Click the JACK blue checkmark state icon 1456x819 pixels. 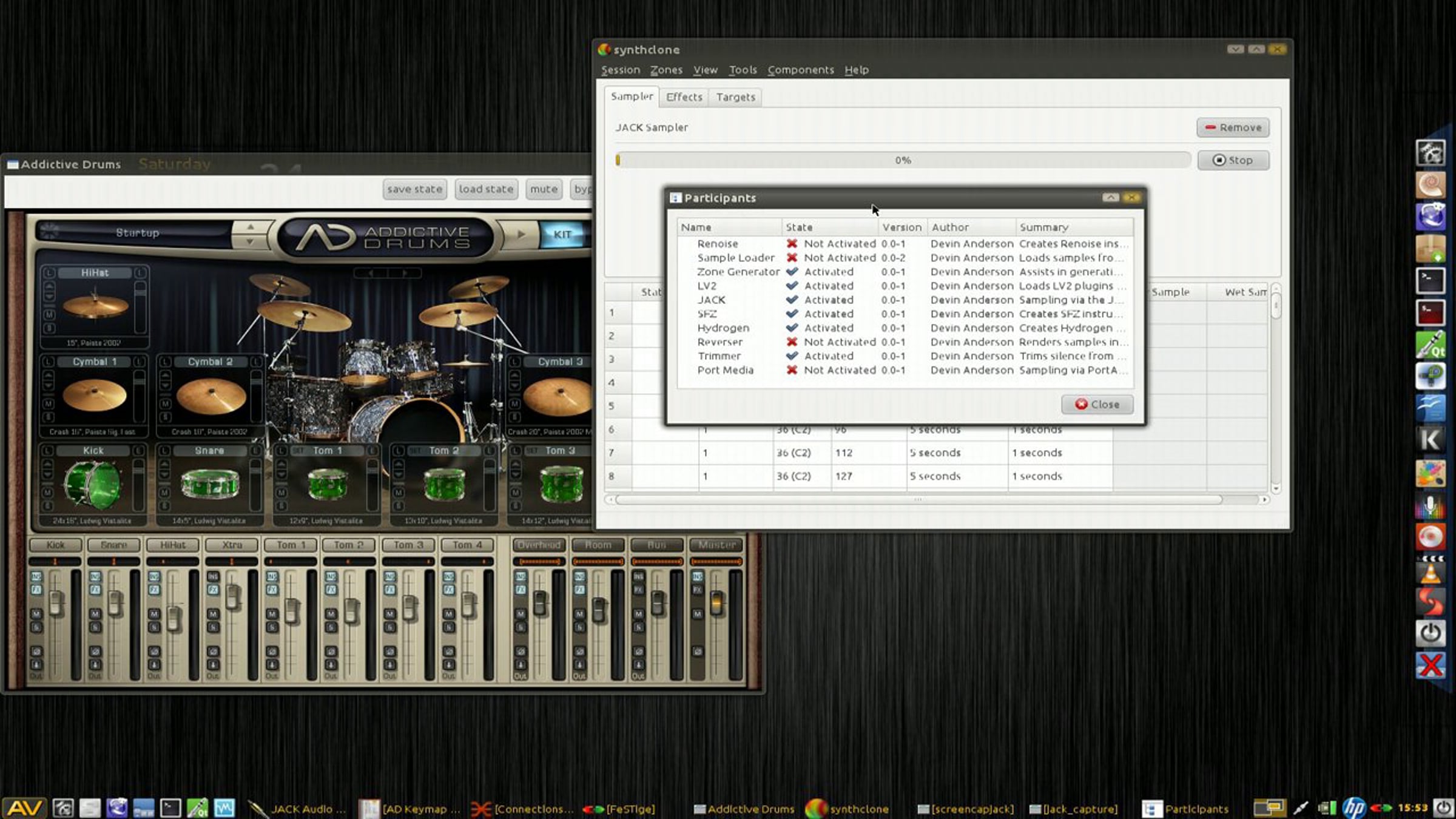pos(792,300)
